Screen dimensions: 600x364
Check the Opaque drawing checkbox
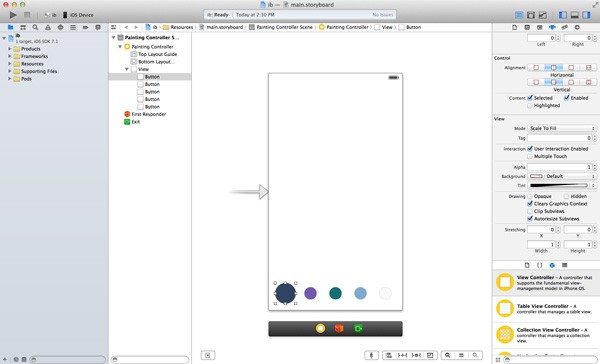530,196
